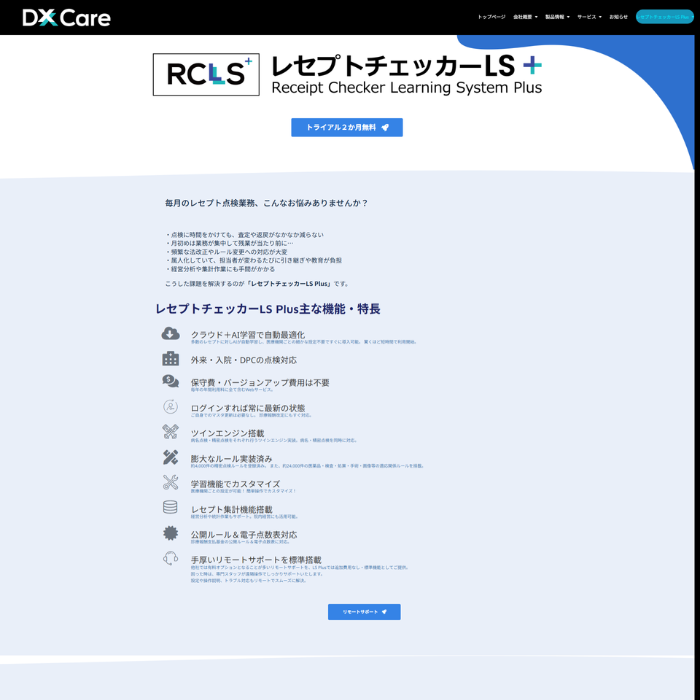Click the feature title クラウド＋AI学習で自動最適化

click(x=248, y=335)
